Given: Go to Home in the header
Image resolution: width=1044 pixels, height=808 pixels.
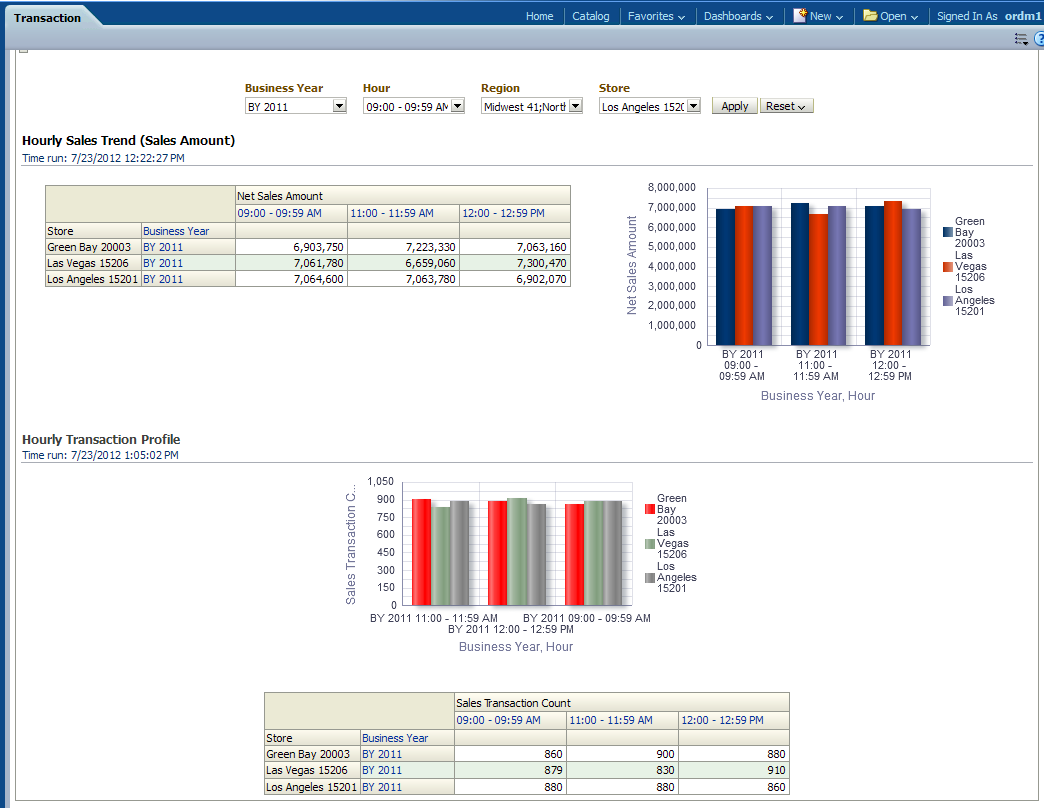Looking at the screenshot, I should coord(539,16).
